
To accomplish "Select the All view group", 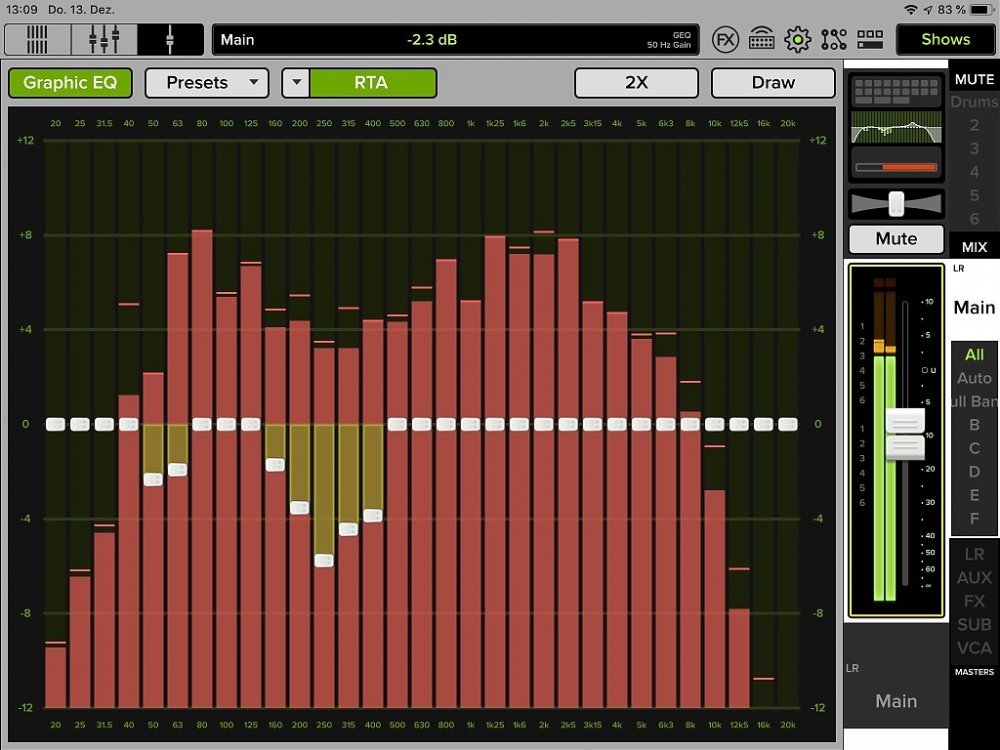I will point(974,354).
